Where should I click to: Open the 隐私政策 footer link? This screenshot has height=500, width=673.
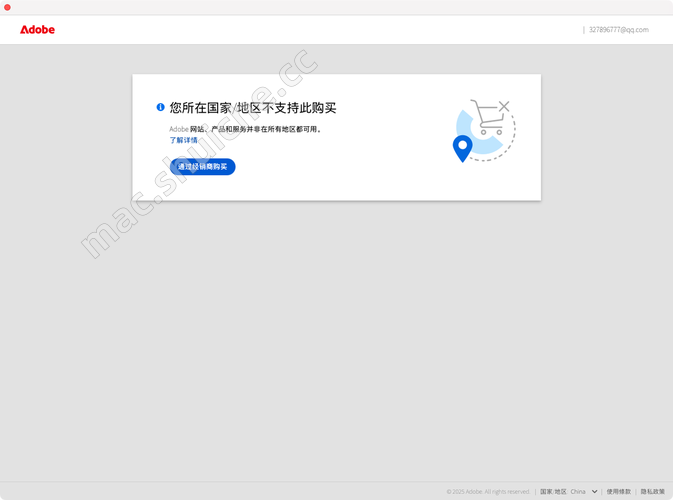click(x=652, y=491)
